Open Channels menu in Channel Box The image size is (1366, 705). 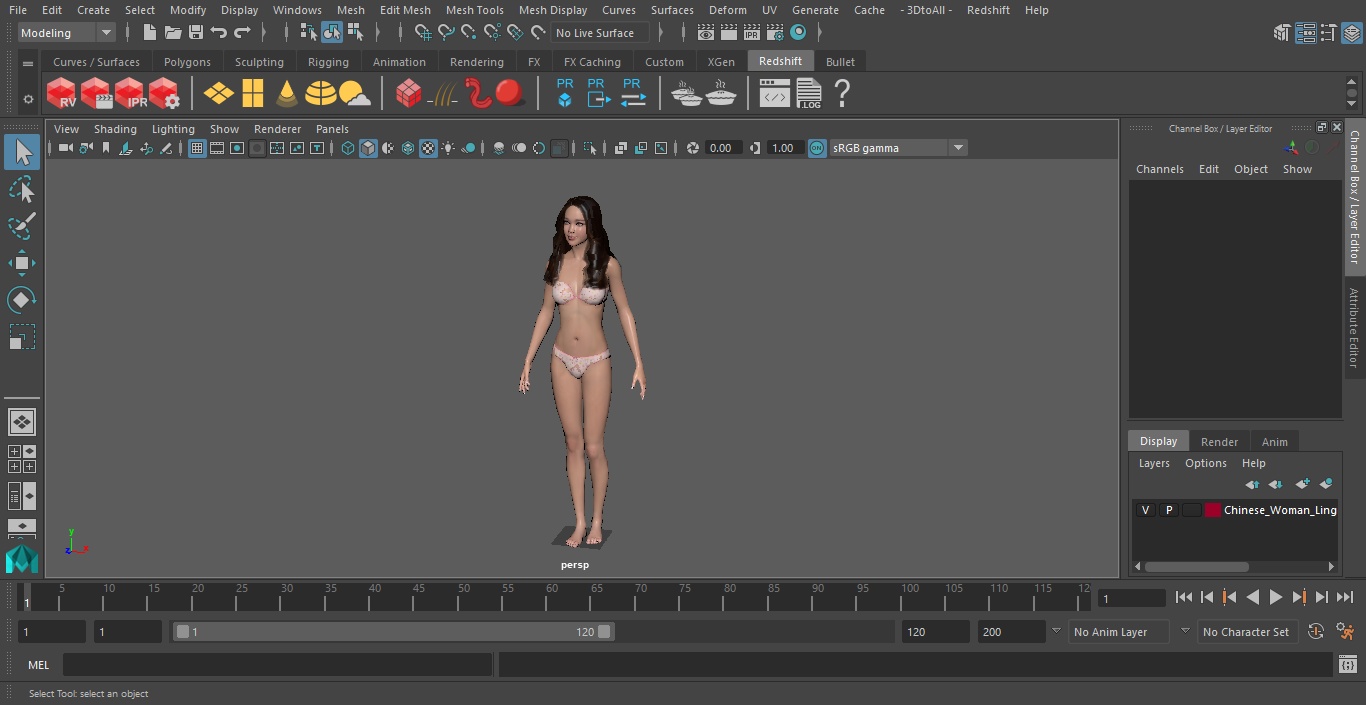point(1159,169)
